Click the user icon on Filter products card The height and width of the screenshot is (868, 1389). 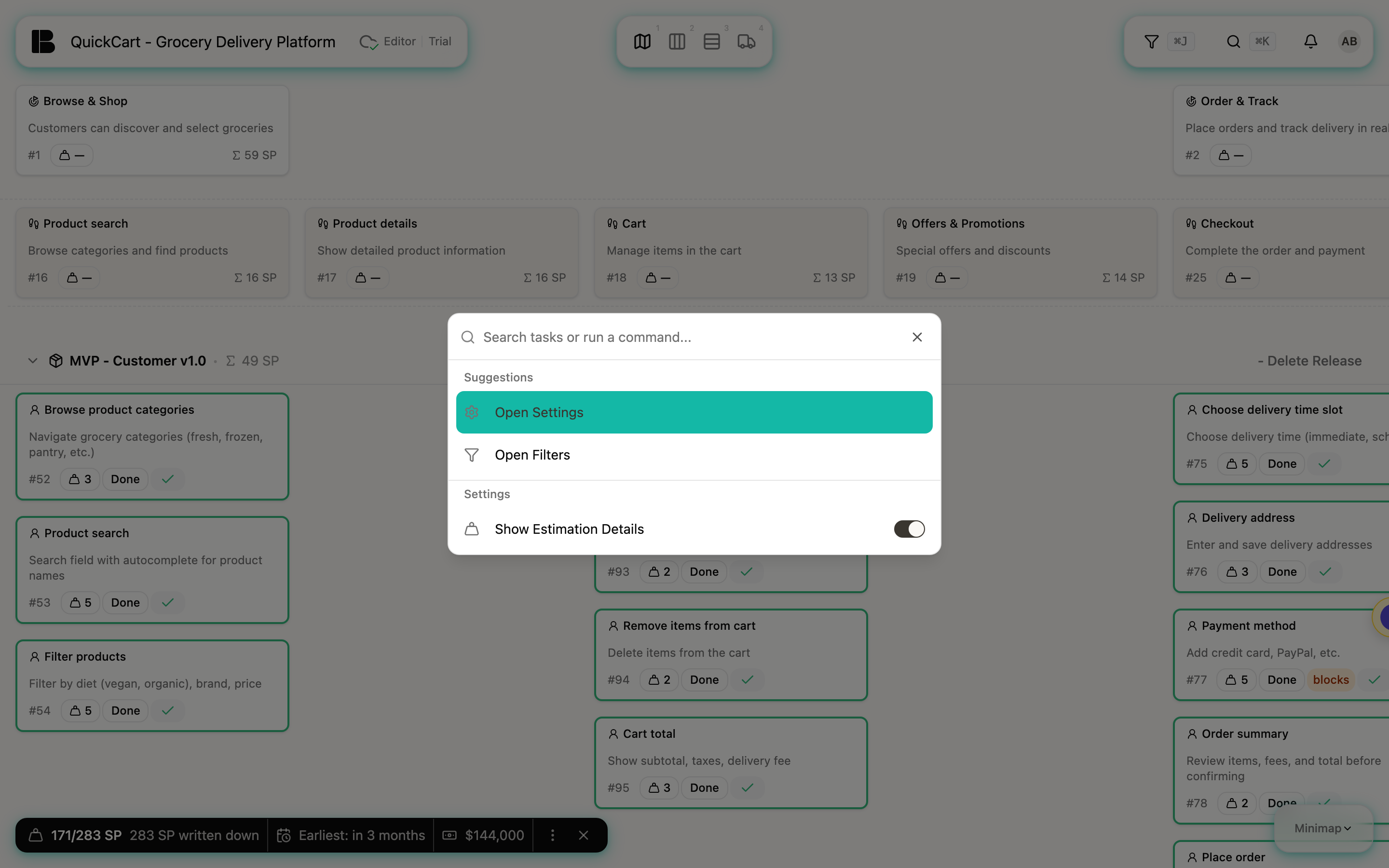click(x=34, y=656)
